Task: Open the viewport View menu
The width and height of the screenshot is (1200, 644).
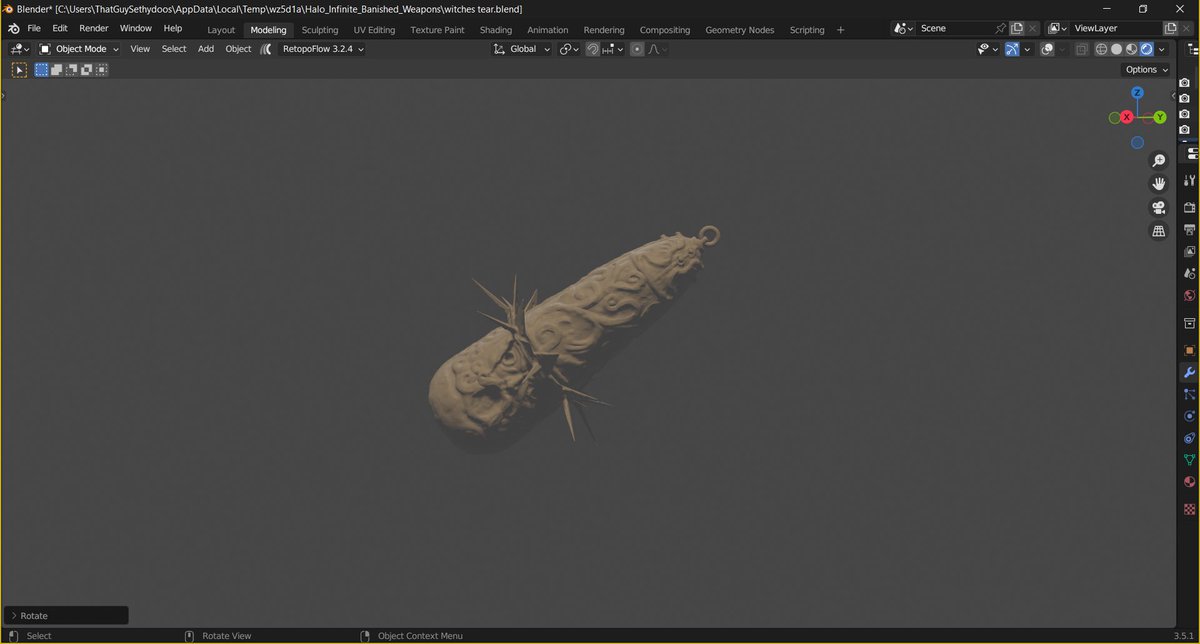Action: tap(140, 48)
